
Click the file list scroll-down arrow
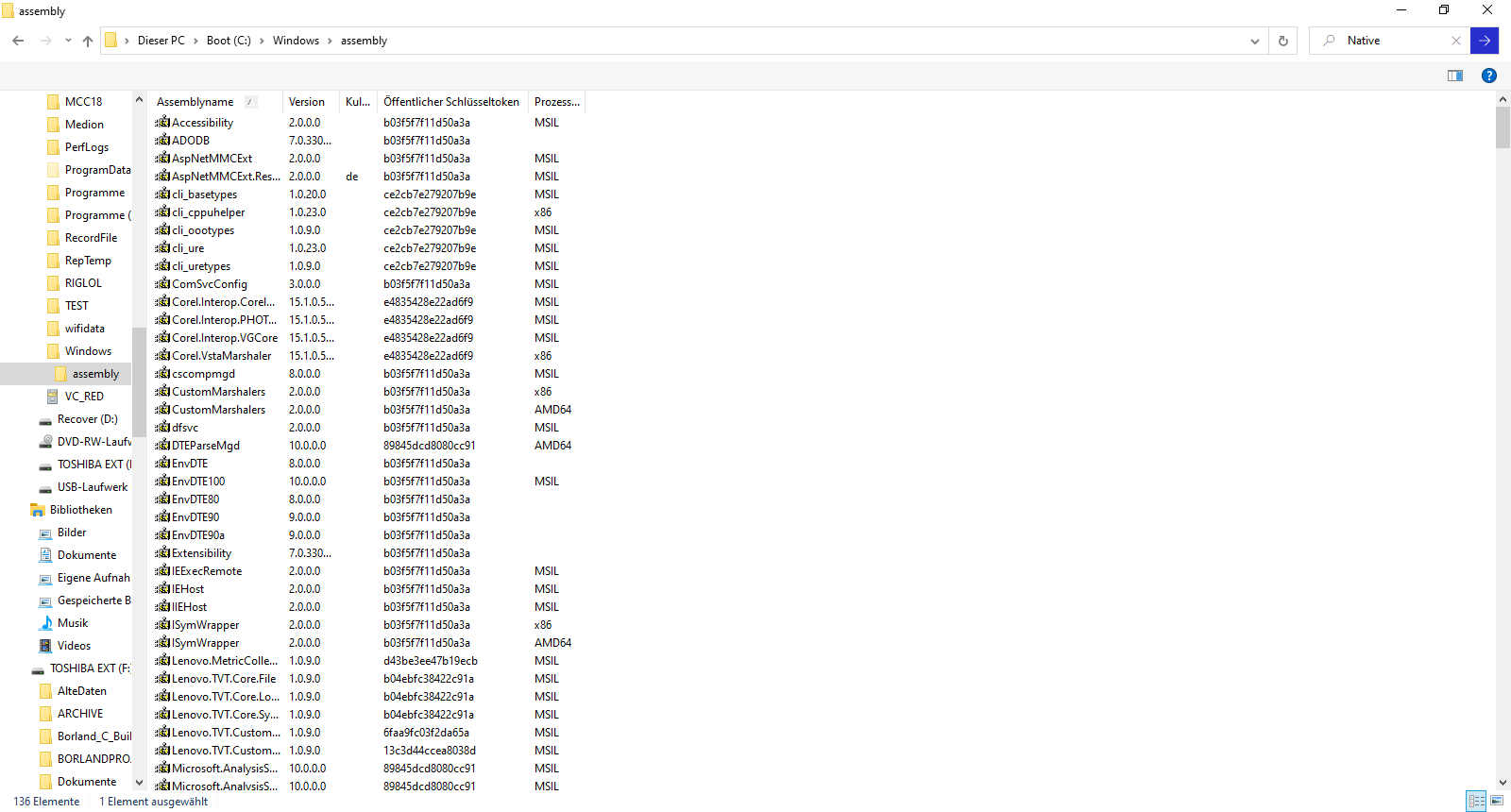pyautogui.click(x=1503, y=782)
